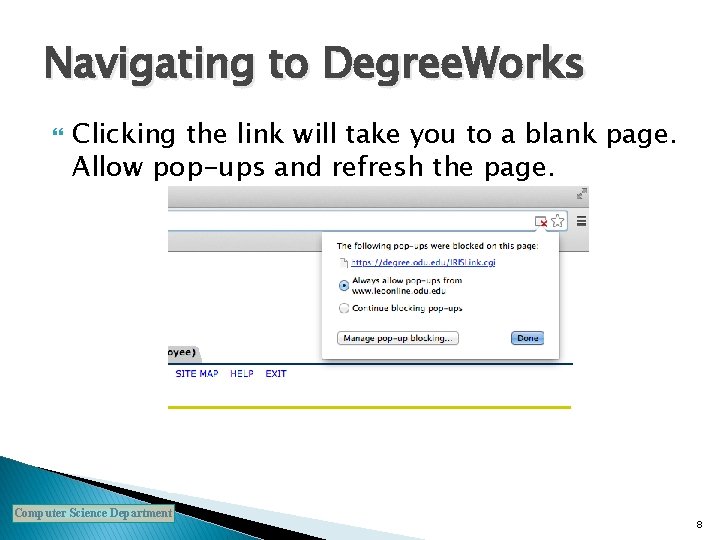
Task: Open the SITE MAP link
Action: pos(197,374)
